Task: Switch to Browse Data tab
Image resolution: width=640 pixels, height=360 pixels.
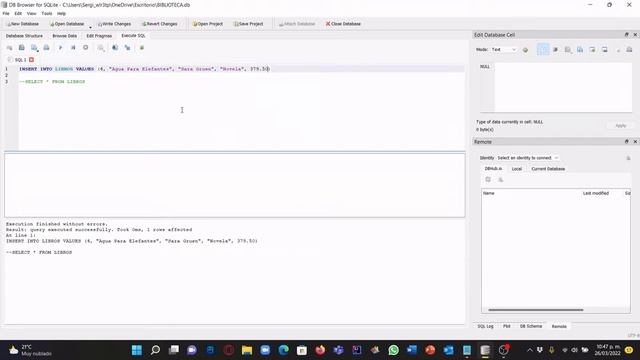Action: (64, 36)
